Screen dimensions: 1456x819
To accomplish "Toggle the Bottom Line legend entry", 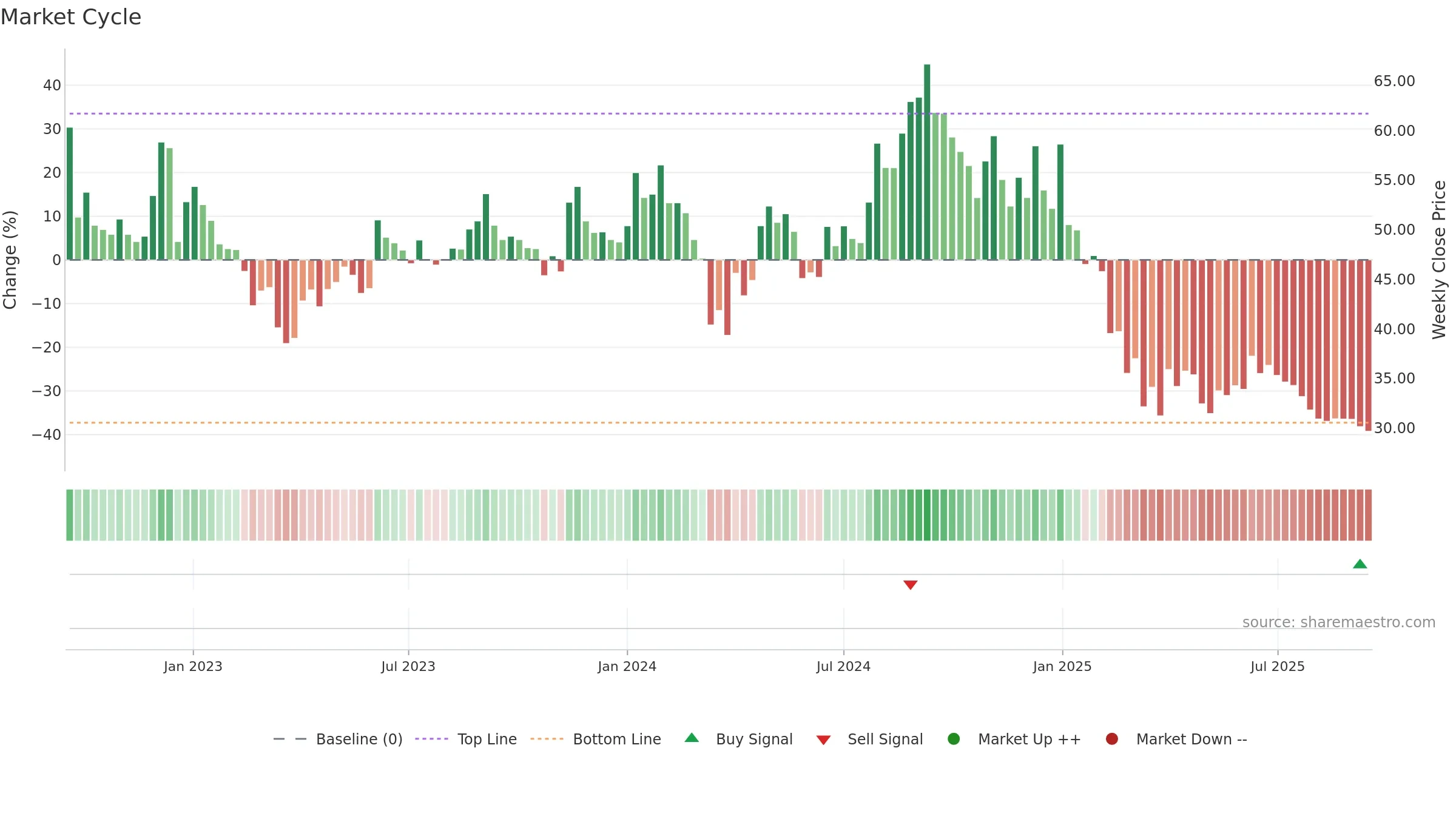I will click(596, 739).
